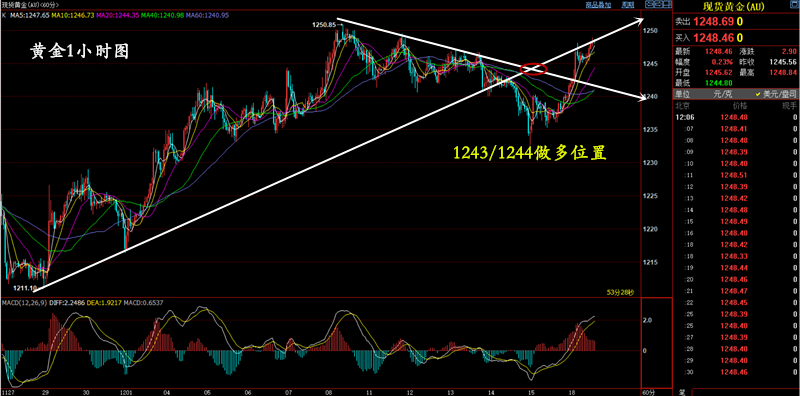Select the :07 tick row priced 1248.41
This screenshot has height=396, width=800.
pos(737,129)
